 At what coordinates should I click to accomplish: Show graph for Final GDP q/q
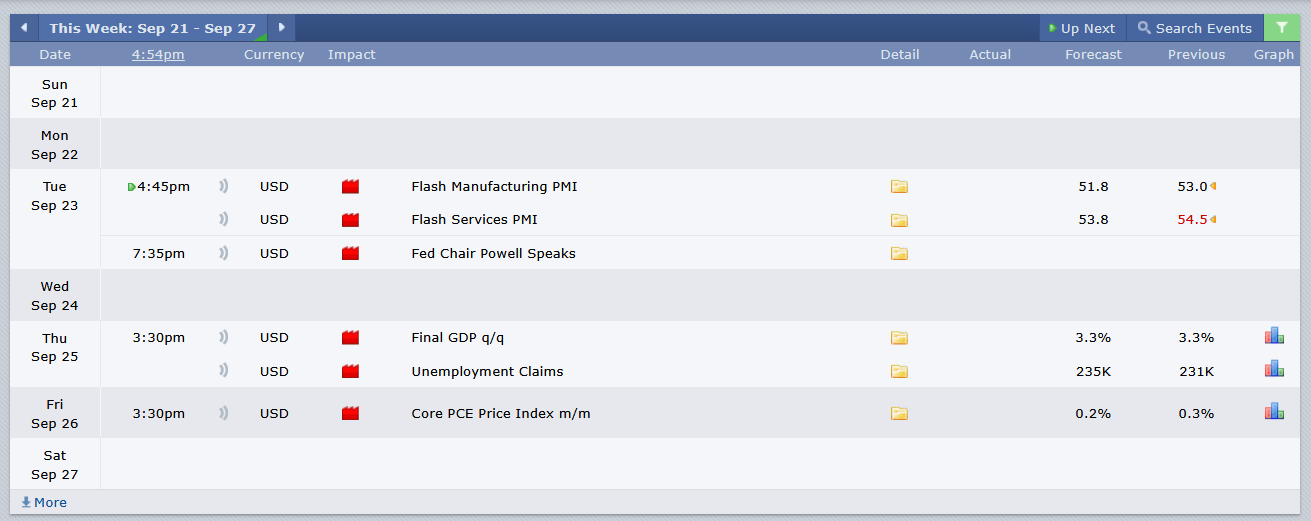tap(1273, 337)
